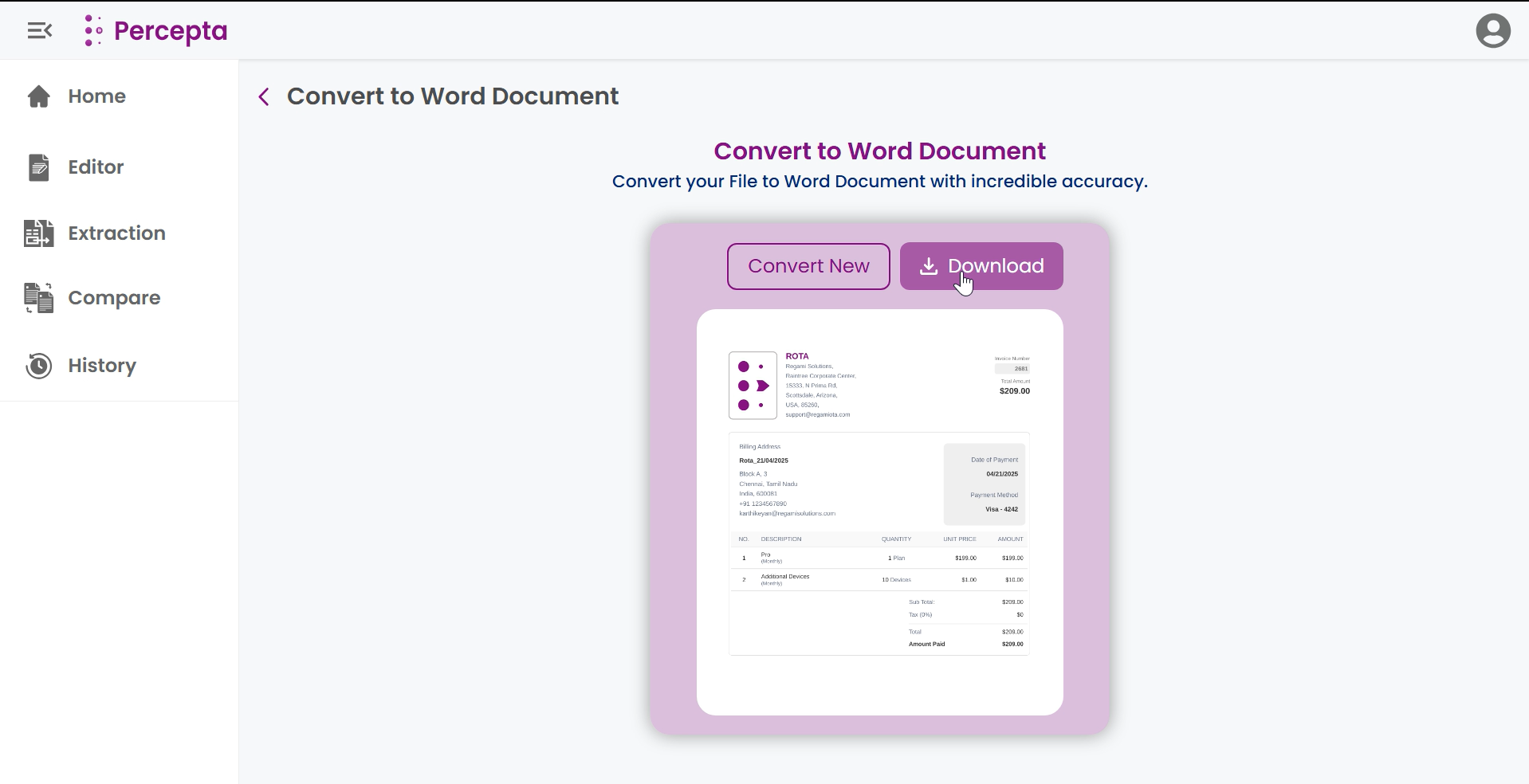Viewport: 1529px width, 784px height.
Task: Select the Home icon in the sidebar
Action: coord(38,96)
